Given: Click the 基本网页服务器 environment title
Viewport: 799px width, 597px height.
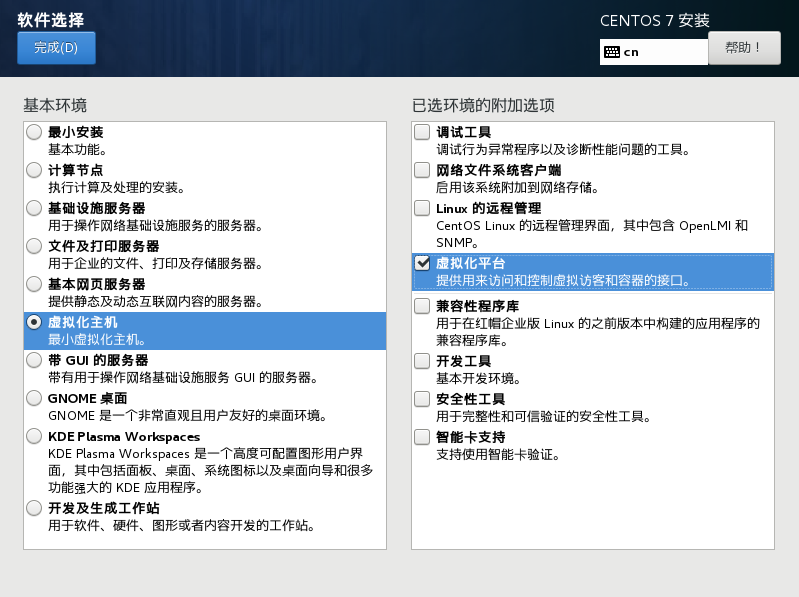Looking at the screenshot, I should 97,284.
